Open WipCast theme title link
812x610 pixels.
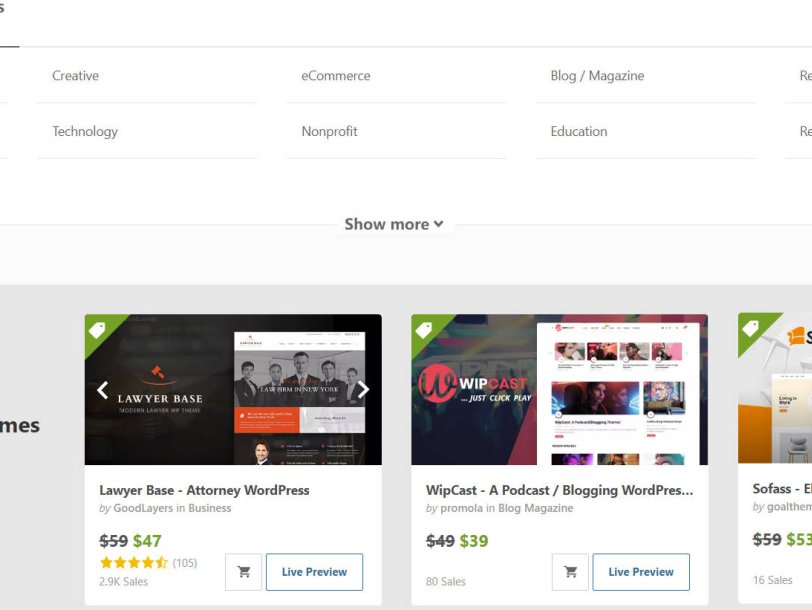point(559,490)
